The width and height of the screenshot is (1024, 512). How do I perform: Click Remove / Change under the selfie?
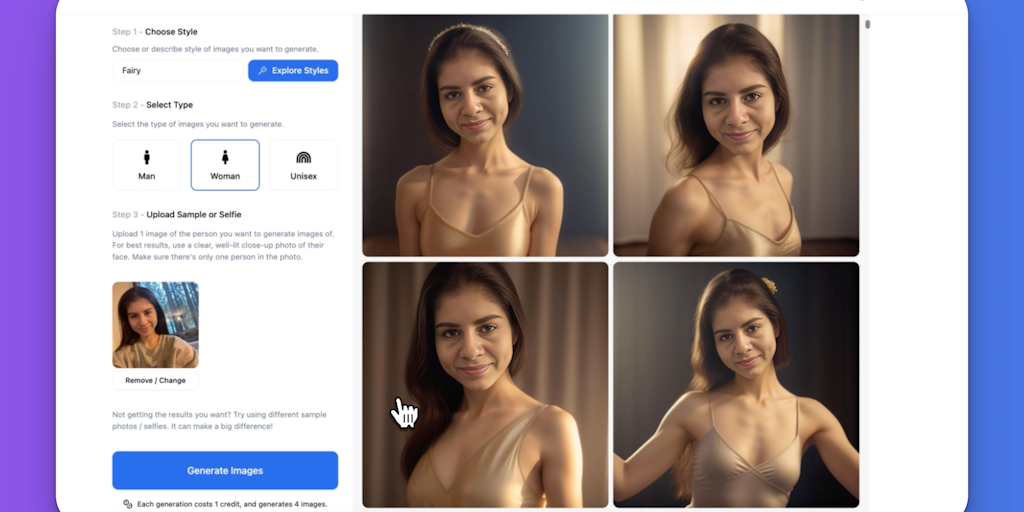[x=155, y=380]
